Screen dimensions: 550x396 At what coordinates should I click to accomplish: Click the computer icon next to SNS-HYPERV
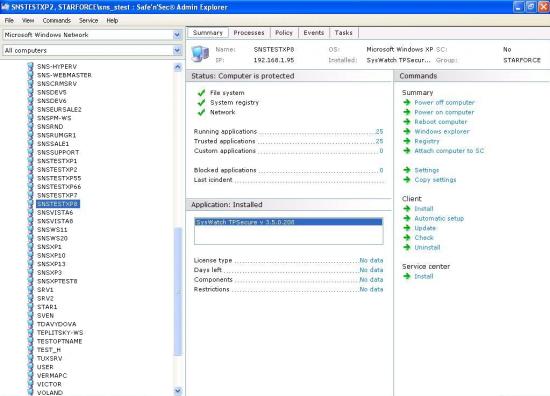point(31,66)
